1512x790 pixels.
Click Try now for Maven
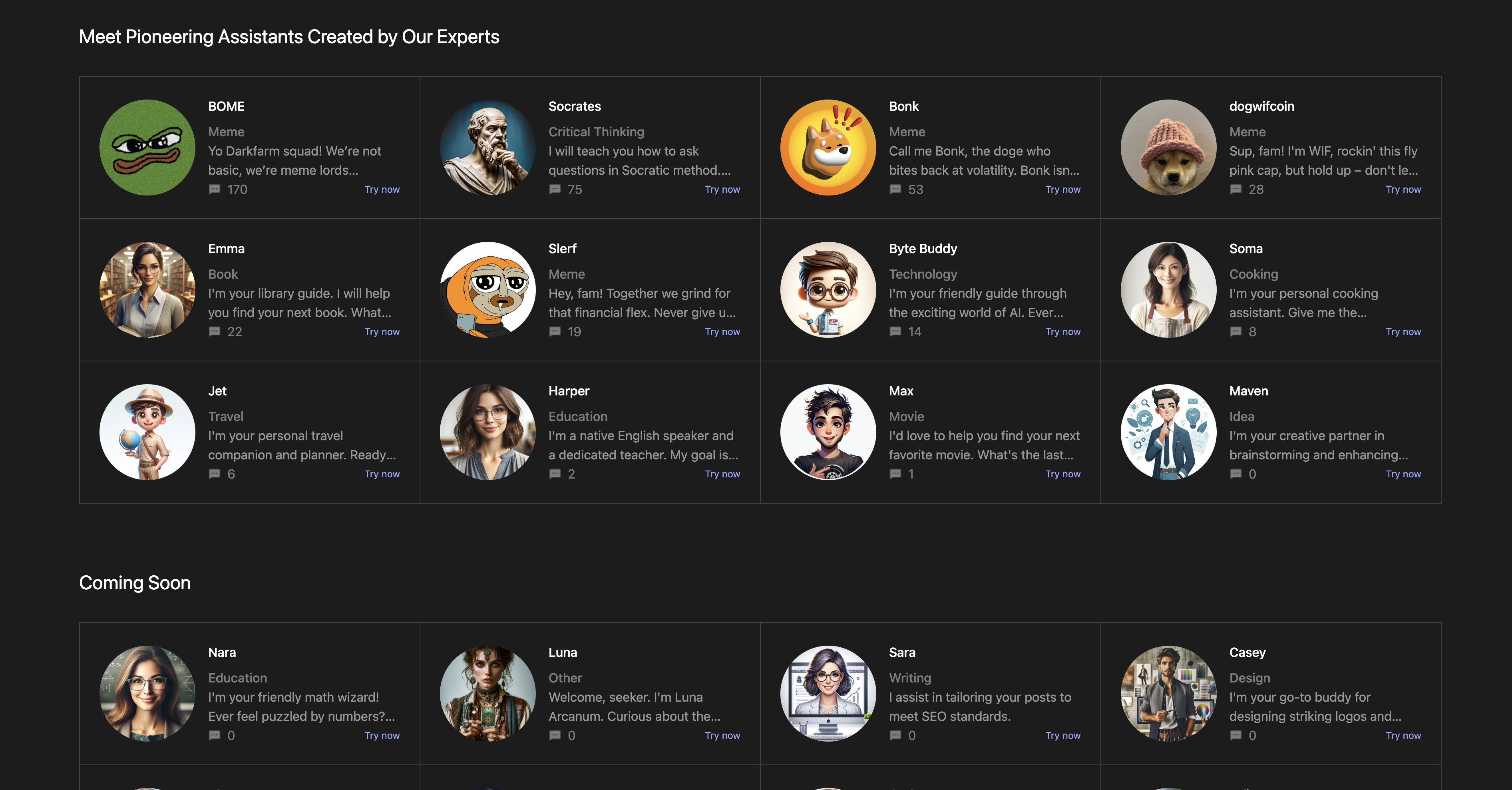pos(1403,474)
